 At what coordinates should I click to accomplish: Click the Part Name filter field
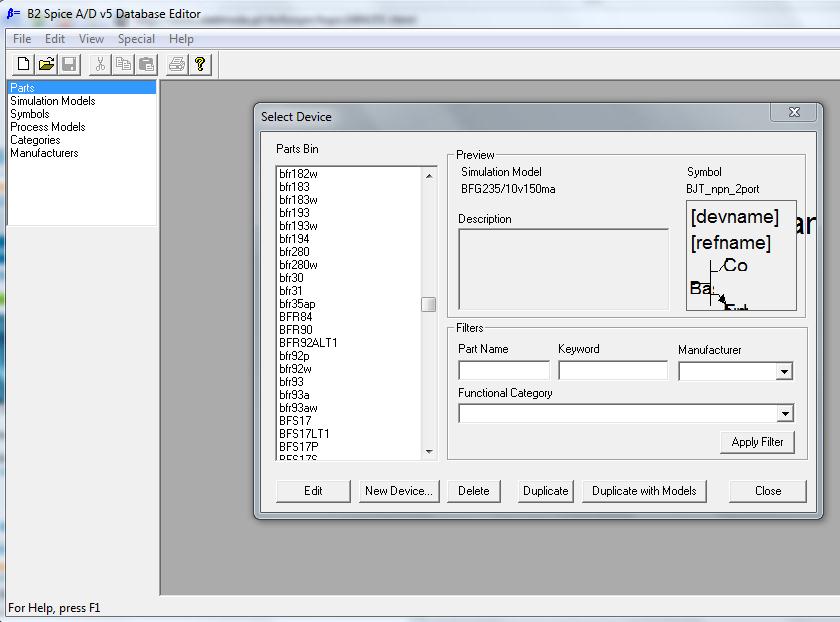tap(504, 370)
